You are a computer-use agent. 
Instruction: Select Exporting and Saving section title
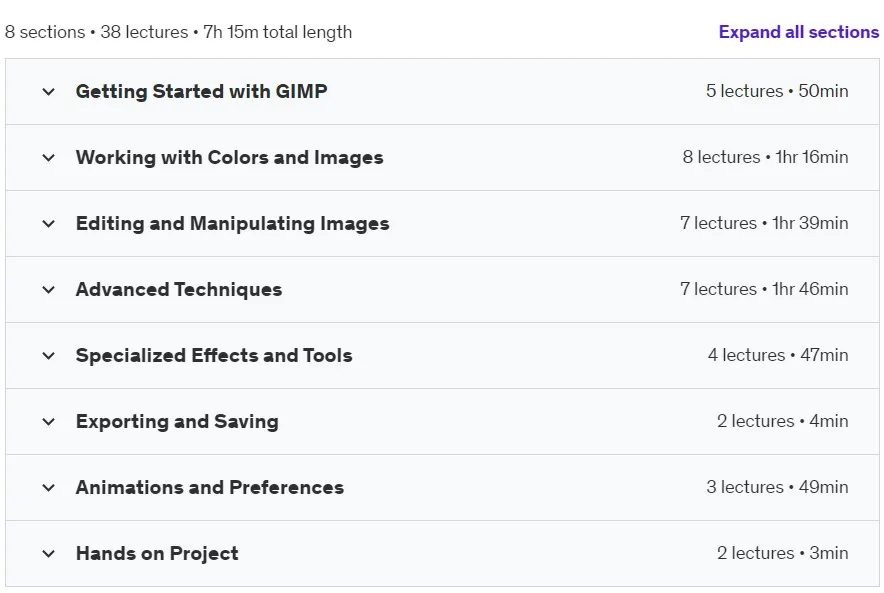point(177,421)
